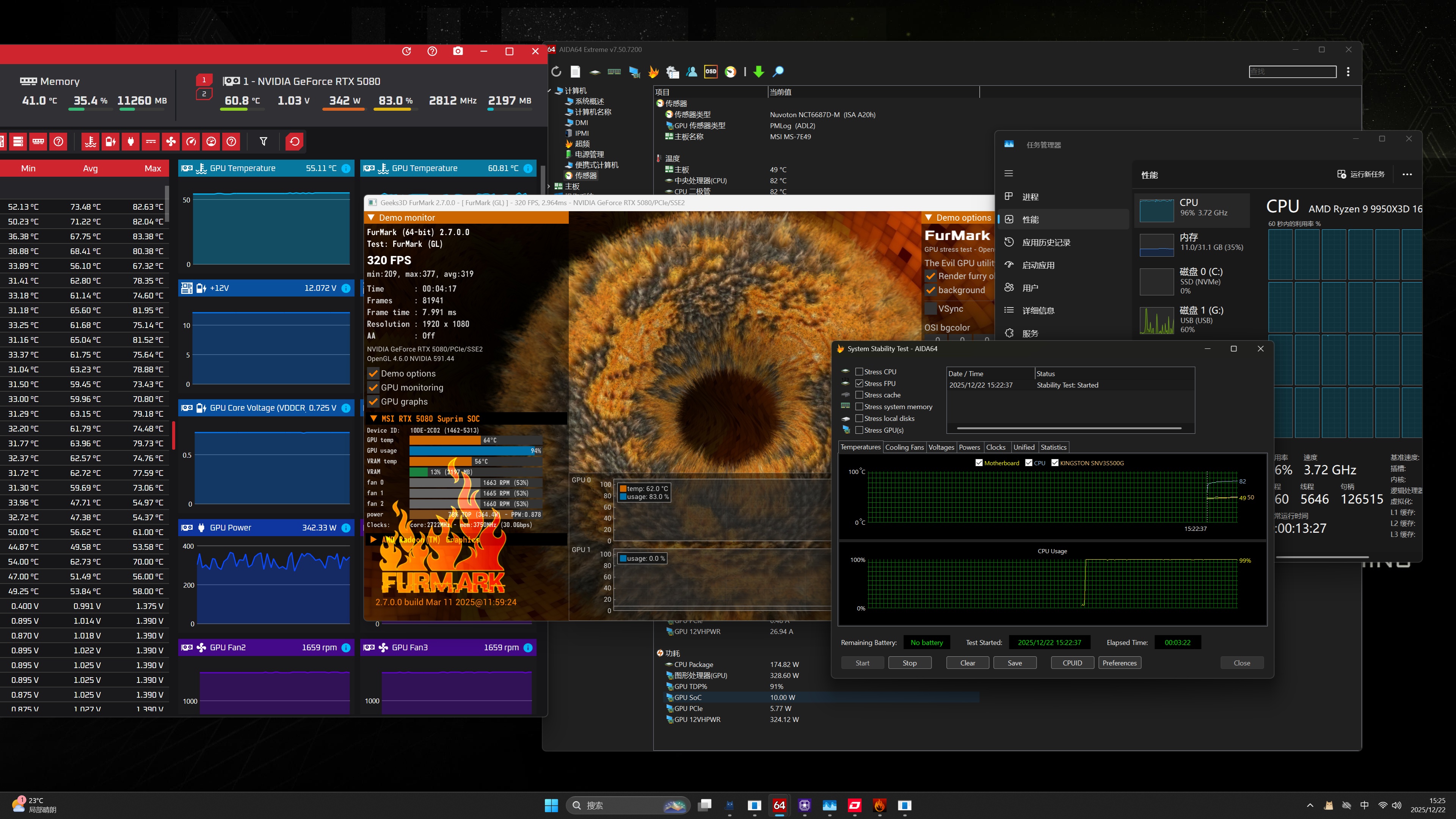Toggle the Stress GPU(s) checkbox

click(859, 430)
